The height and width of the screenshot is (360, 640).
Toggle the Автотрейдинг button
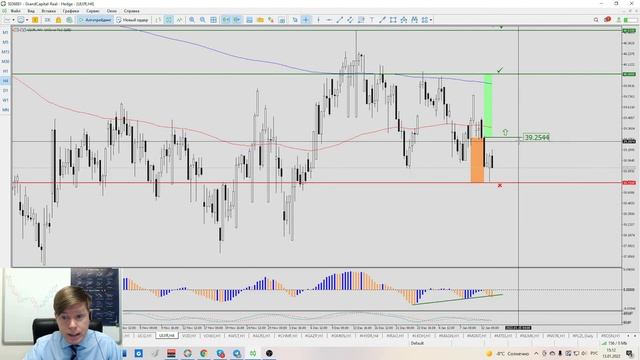point(95,20)
